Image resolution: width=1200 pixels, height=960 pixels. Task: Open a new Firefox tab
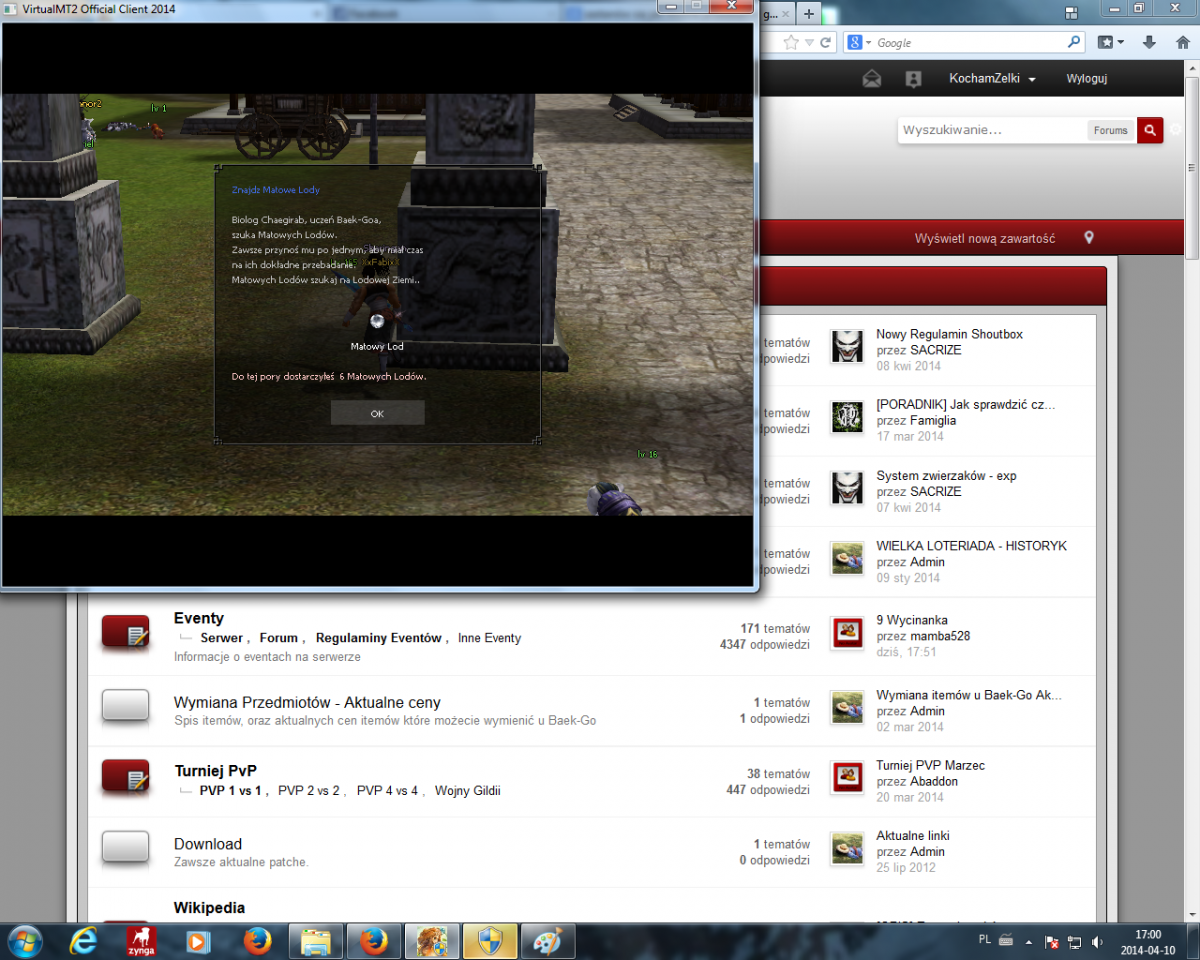[808, 14]
